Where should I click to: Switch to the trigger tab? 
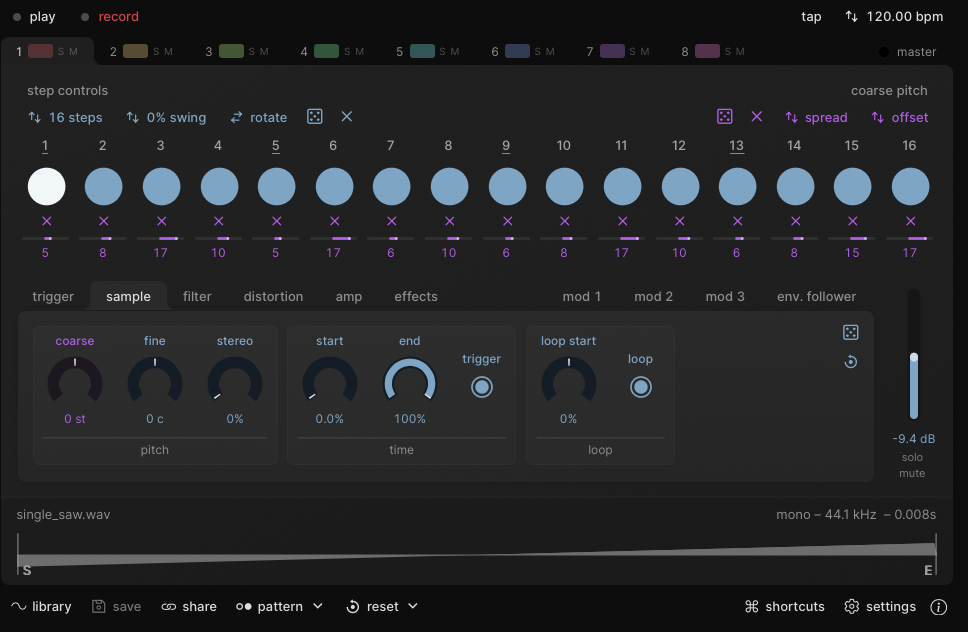click(x=53, y=297)
